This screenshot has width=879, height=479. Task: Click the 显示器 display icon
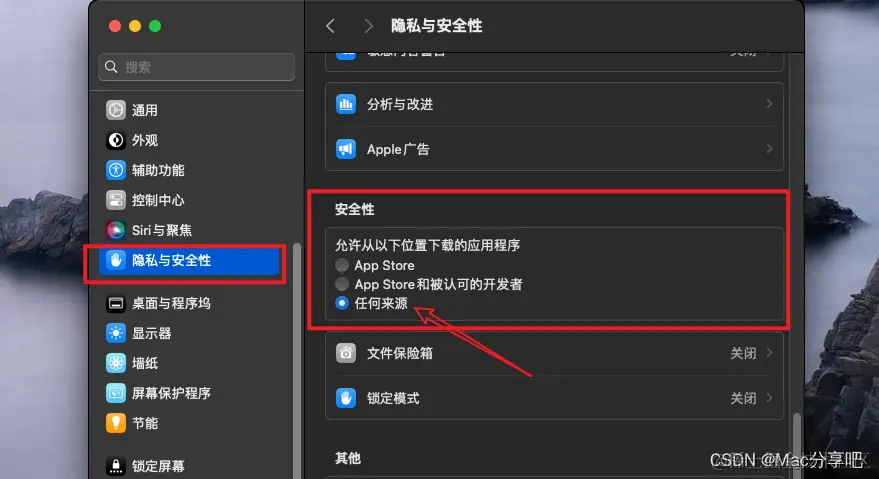coord(116,333)
